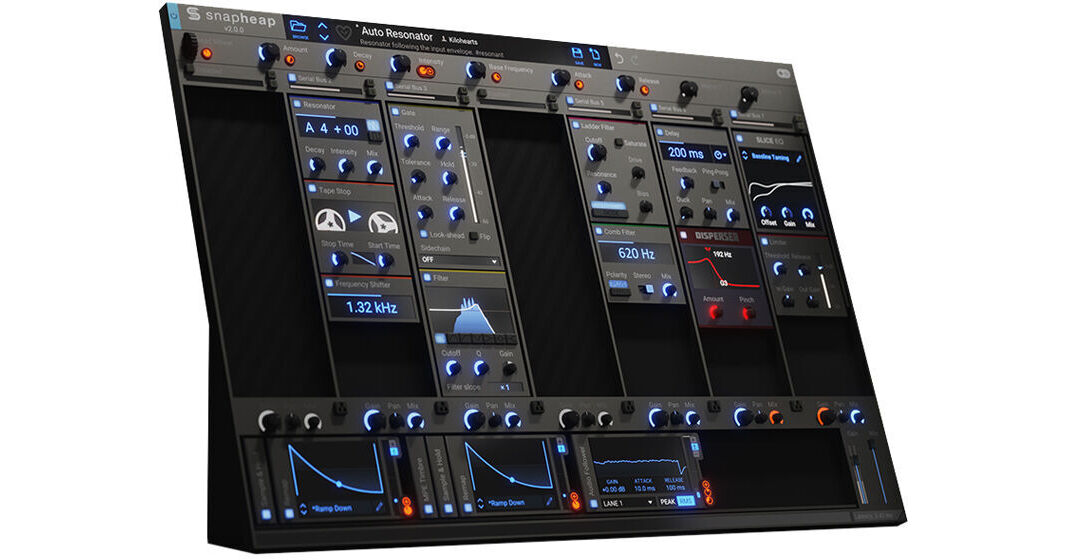Click the first Ramp Down stepper arrows
The height and width of the screenshot is (560, 1066).
click(303, 509)
